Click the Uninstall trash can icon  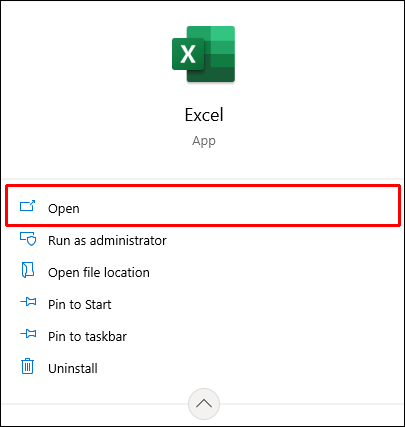point(27,366)
